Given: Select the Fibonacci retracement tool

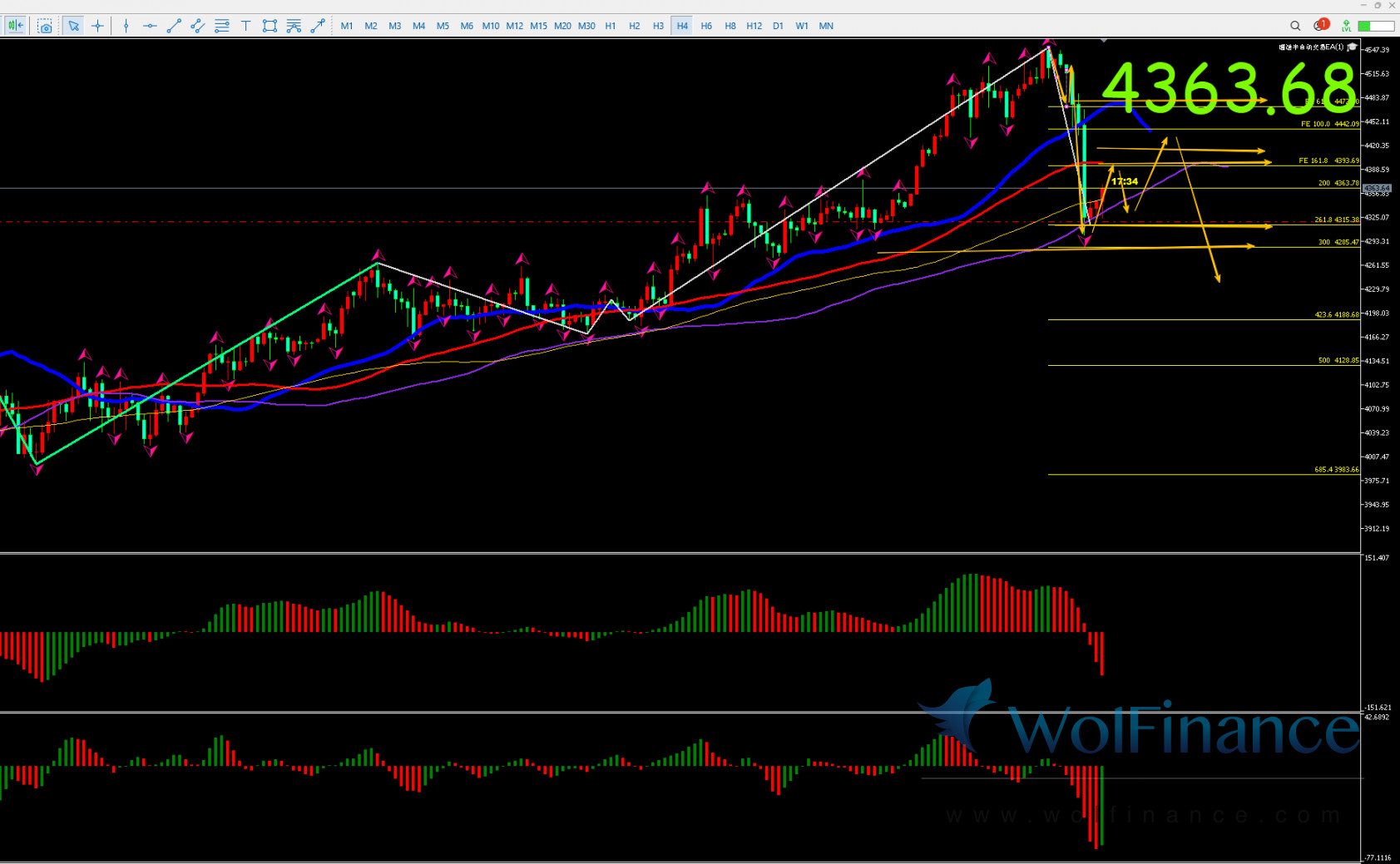Looking at the screenshot, I should pyautogui.click(x=222, y=26).
